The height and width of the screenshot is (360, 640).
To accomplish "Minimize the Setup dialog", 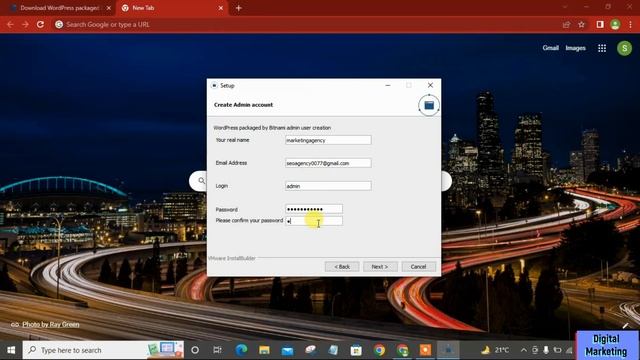I will click(388, 85).
